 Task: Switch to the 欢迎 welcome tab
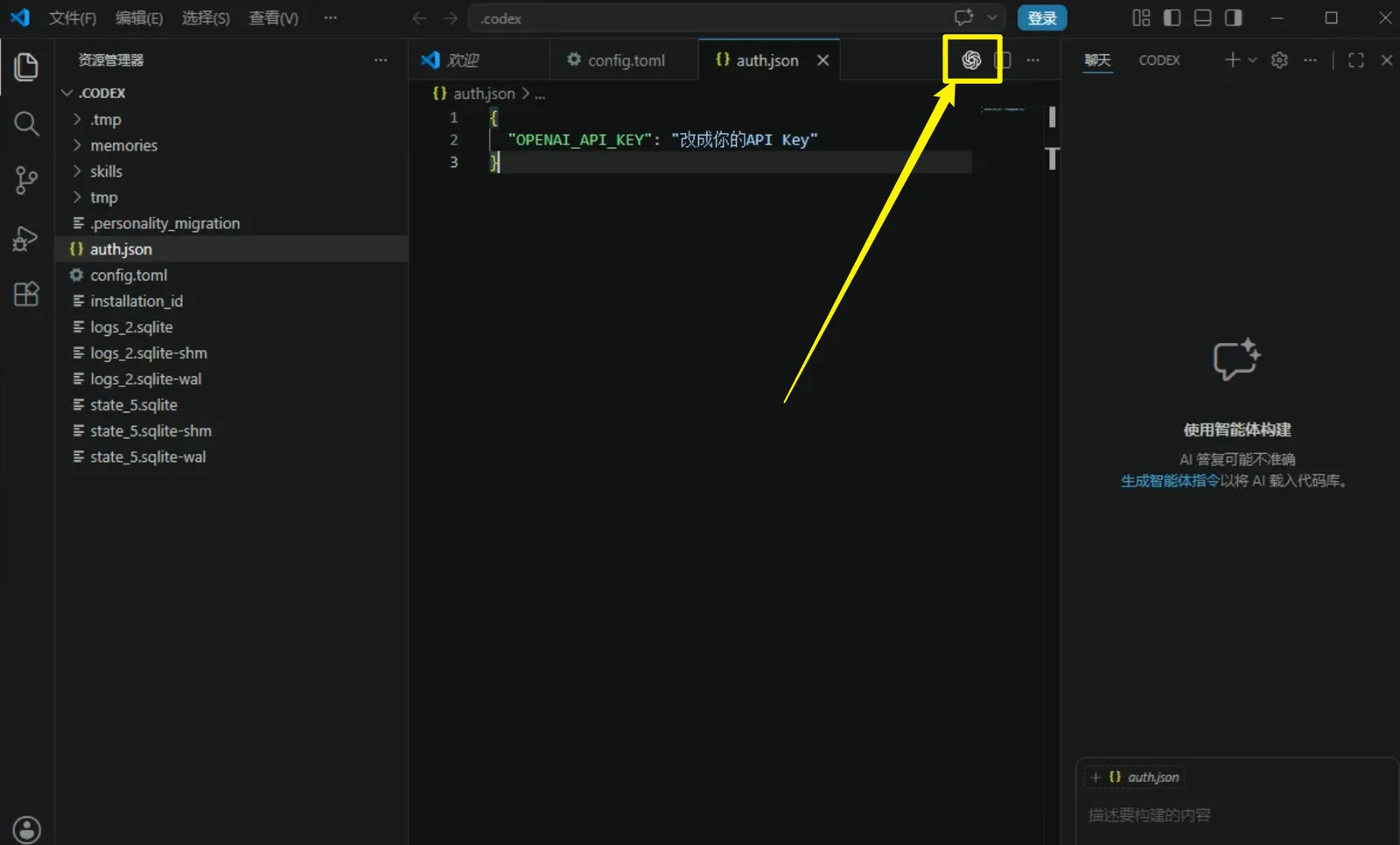479,60
